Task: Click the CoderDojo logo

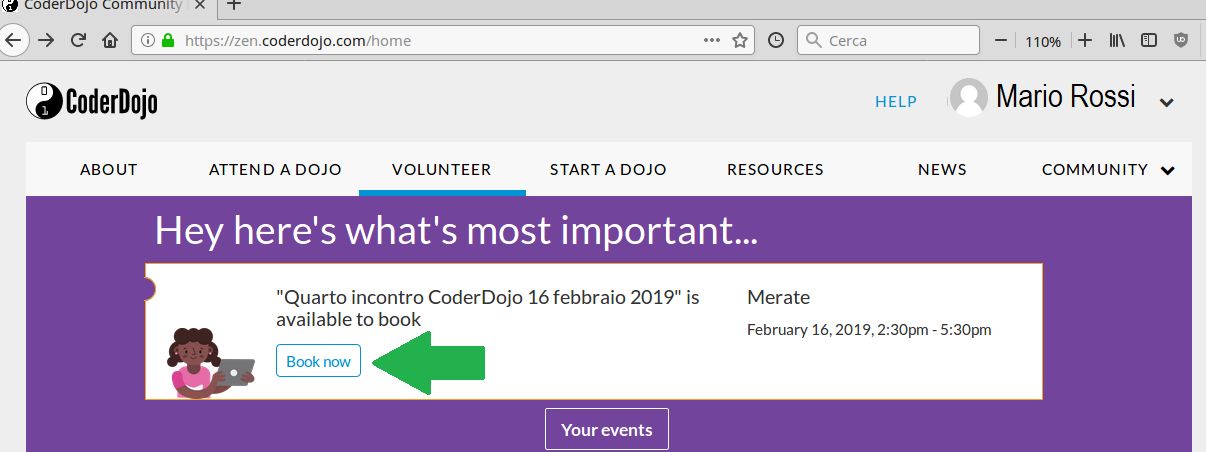Action: [92, 100]
